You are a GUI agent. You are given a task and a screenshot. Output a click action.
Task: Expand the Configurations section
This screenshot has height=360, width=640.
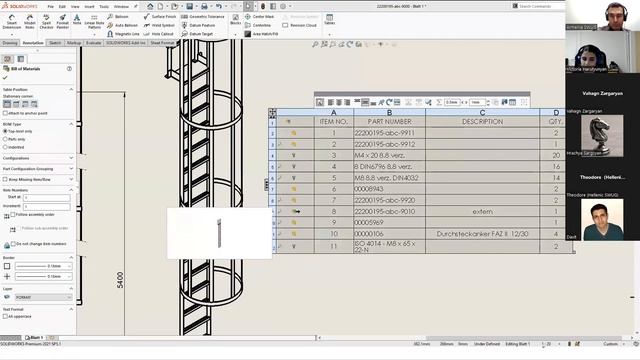coord(71,158)
